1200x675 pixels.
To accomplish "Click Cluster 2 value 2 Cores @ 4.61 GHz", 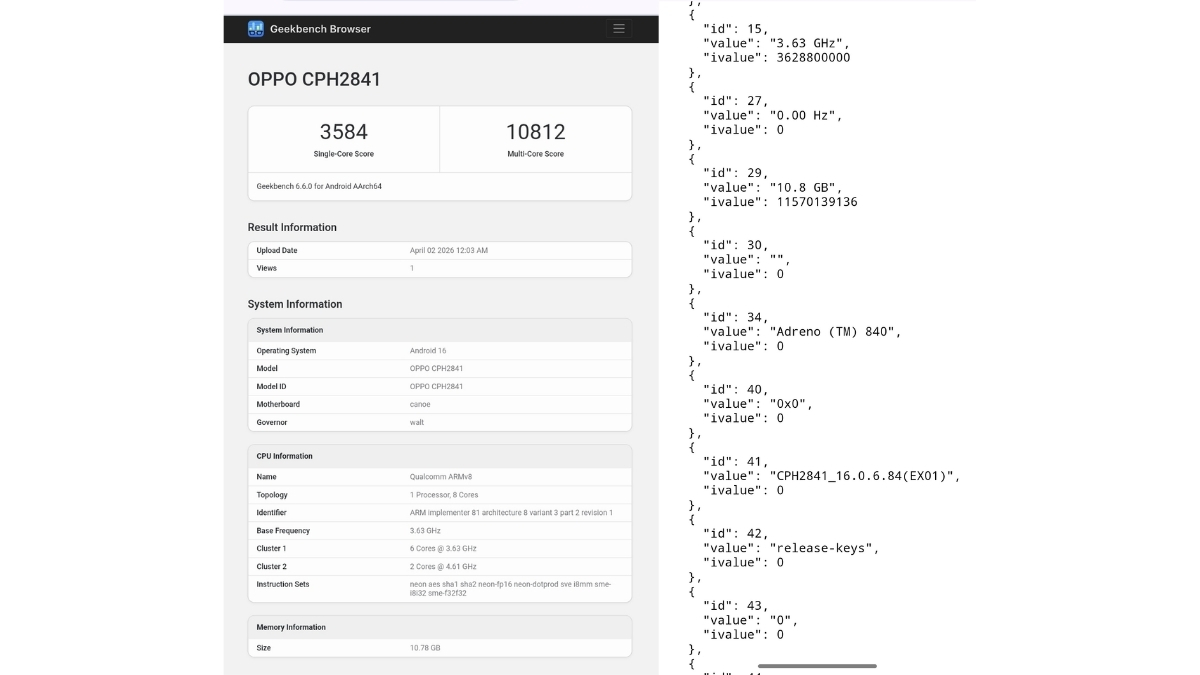I will coord(443,567).
